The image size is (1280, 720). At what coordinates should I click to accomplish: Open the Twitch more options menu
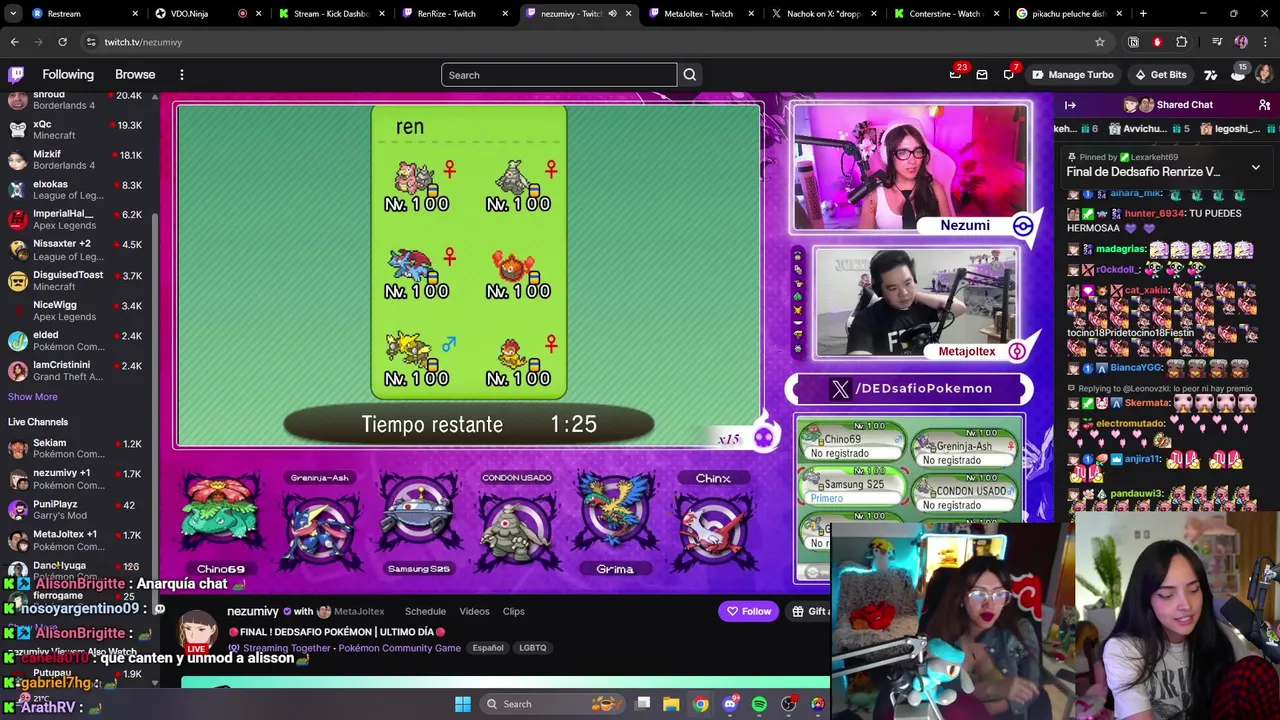tap(181, 74)
